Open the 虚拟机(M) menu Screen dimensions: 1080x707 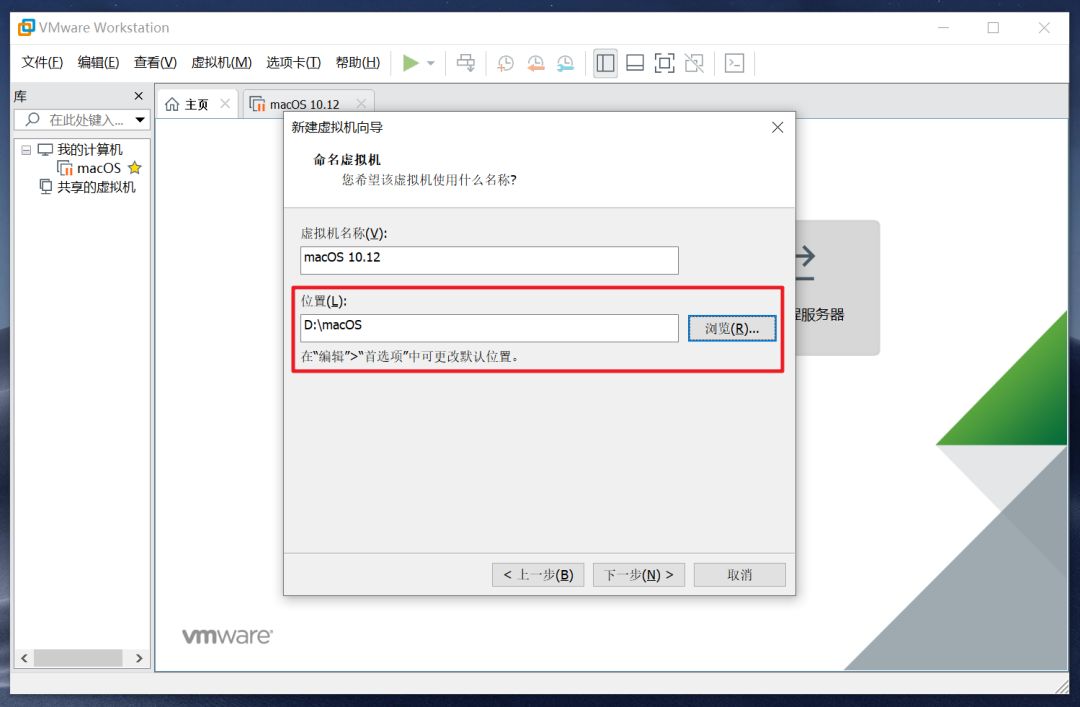tap(221, 63)
